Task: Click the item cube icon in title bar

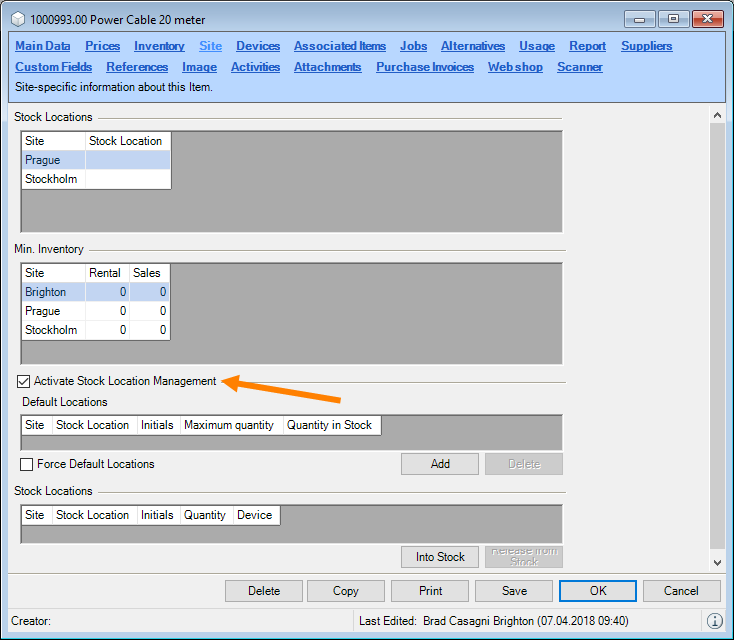Action: pos(17,19)
